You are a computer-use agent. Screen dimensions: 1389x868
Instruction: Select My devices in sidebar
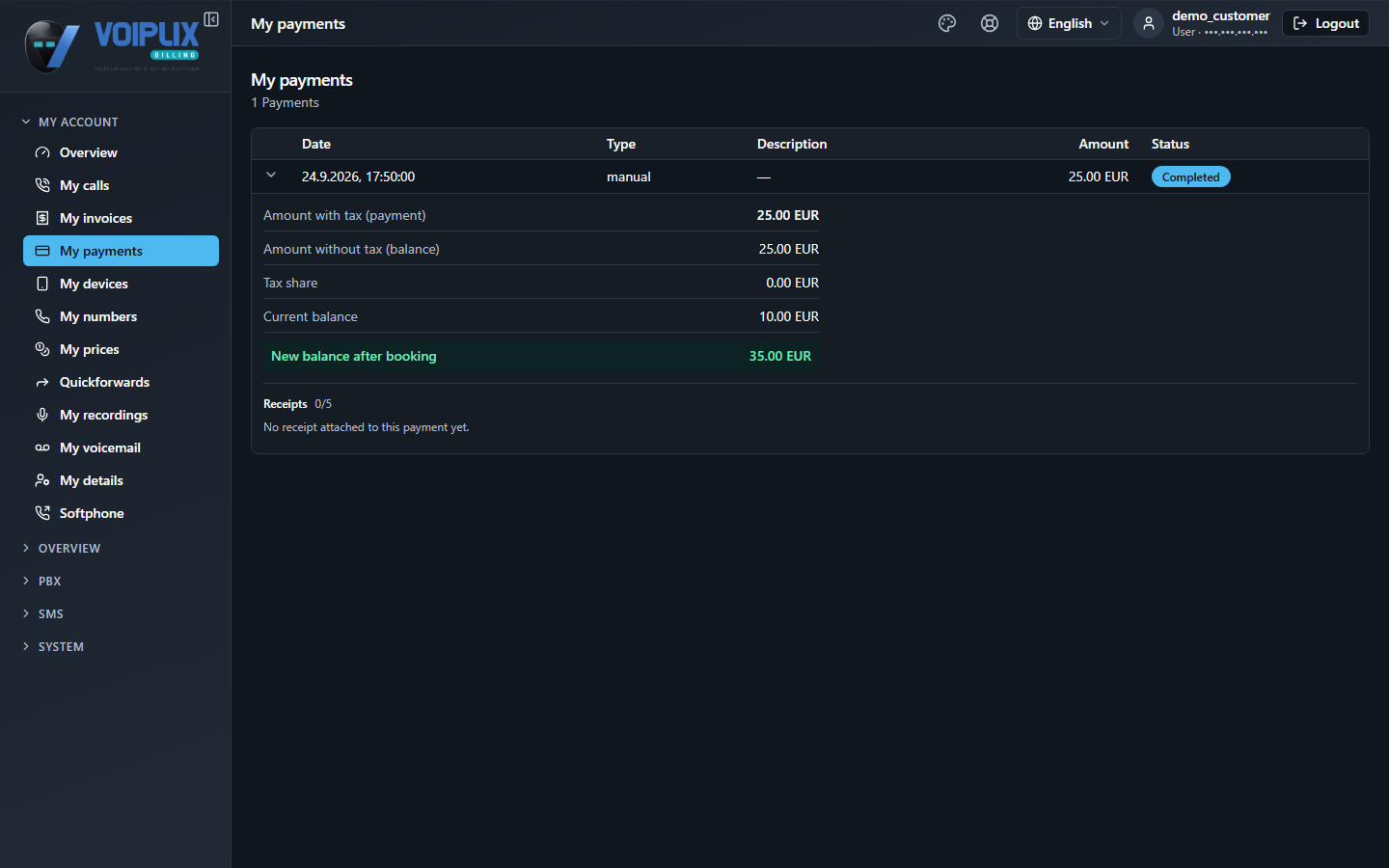tap(121, 284)
